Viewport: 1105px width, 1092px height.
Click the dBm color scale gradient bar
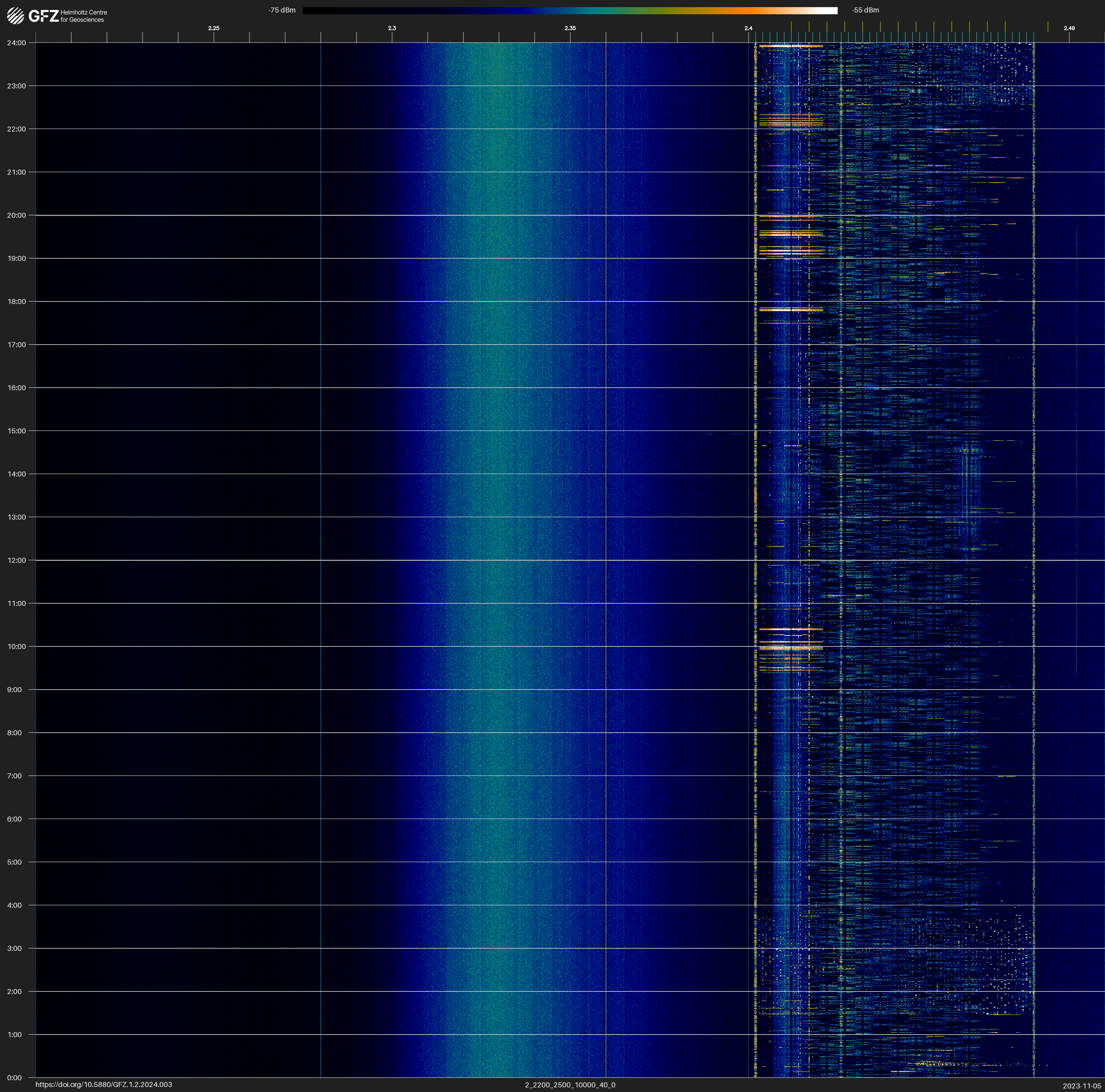click(570, 10)
